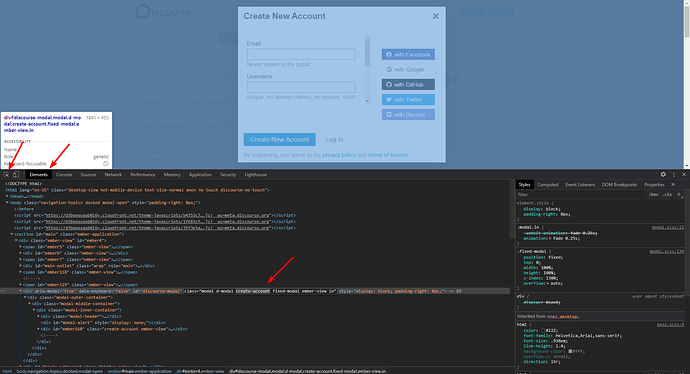690x374 pixels.
Task: Open the Styles pane tab
Action: [524, 184]
